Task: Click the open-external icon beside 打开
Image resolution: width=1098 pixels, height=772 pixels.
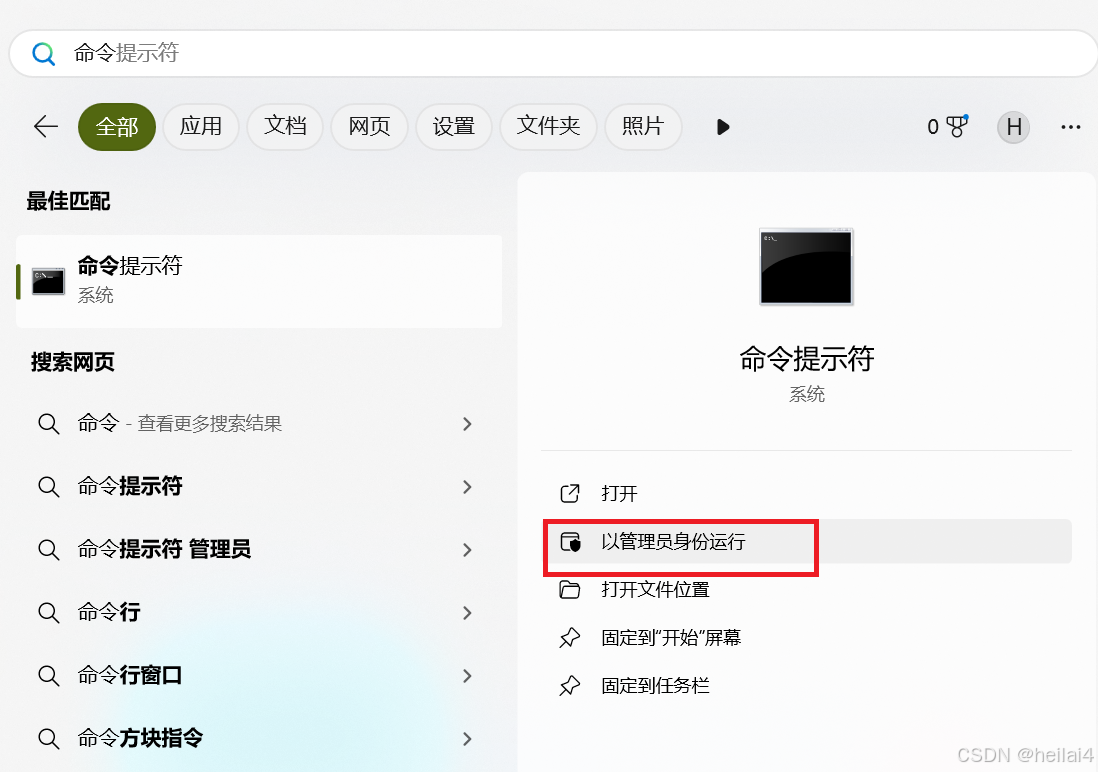Action: click(x=570, y=494)
